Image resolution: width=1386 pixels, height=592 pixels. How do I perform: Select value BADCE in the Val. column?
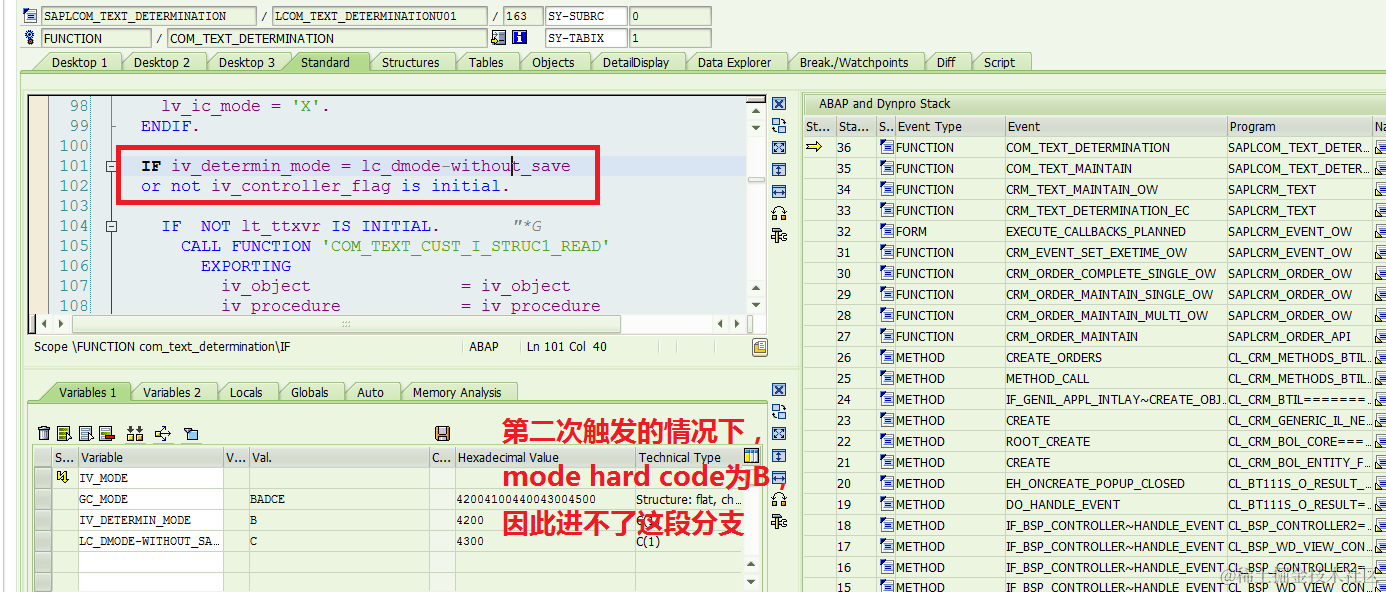coord(339,499)
